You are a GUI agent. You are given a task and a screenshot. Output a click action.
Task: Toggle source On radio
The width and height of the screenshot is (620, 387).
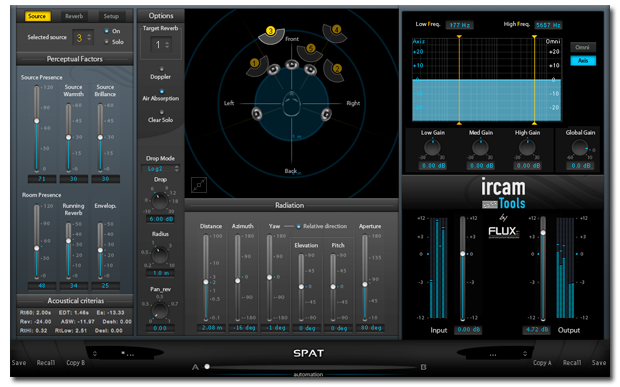[106, 31]
